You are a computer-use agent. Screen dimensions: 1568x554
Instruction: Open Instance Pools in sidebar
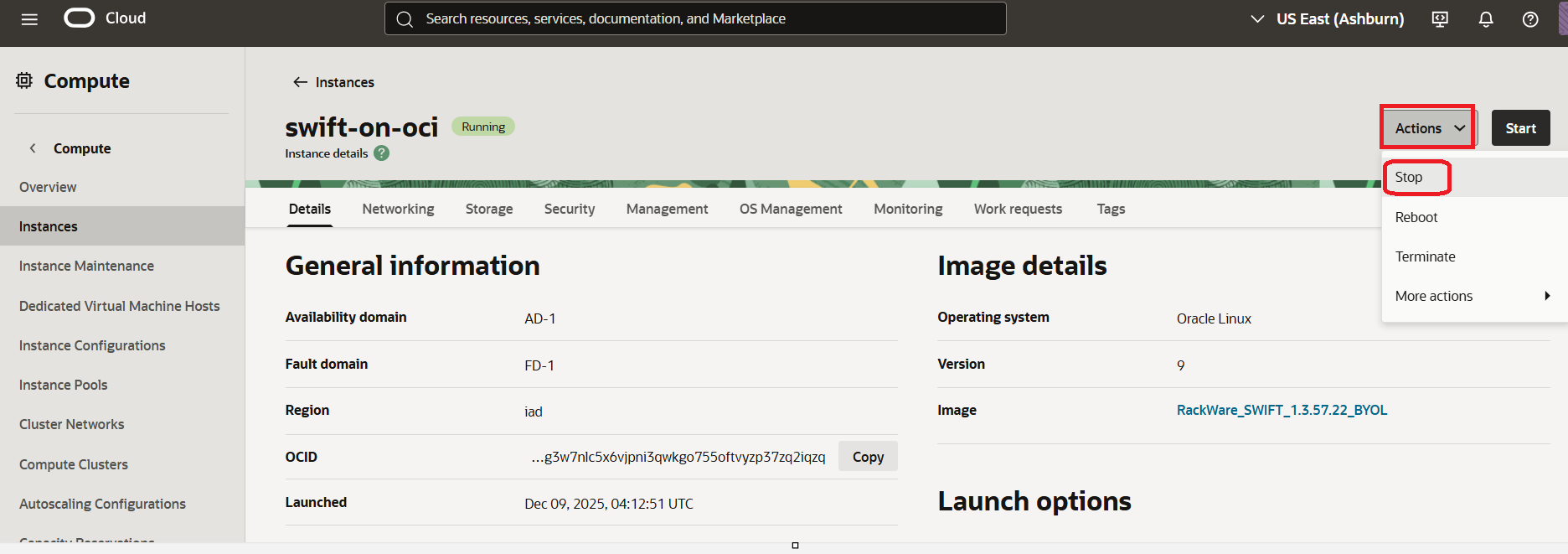click(x=64, y=385)
